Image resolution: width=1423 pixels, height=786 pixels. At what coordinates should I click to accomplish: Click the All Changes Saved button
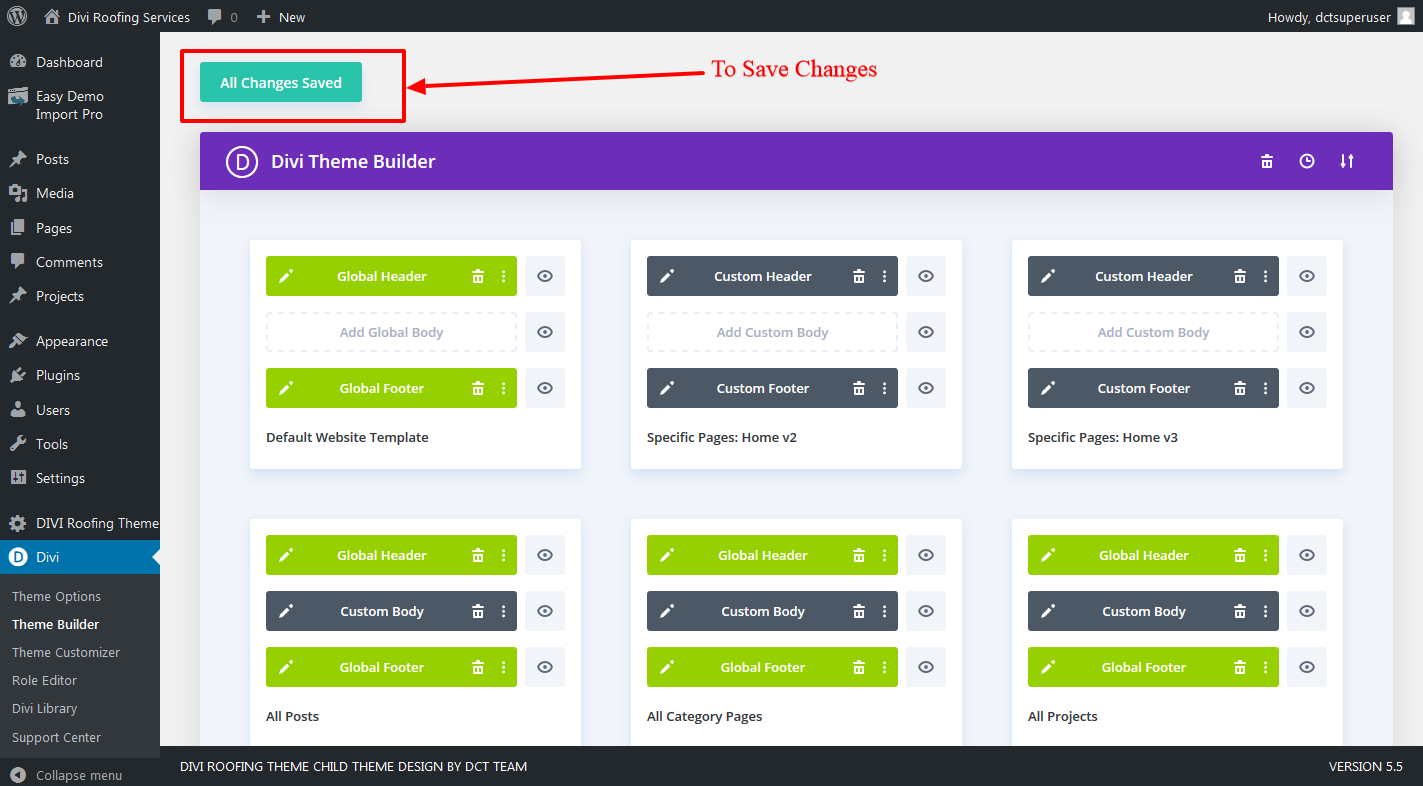[x=281, y=83]
